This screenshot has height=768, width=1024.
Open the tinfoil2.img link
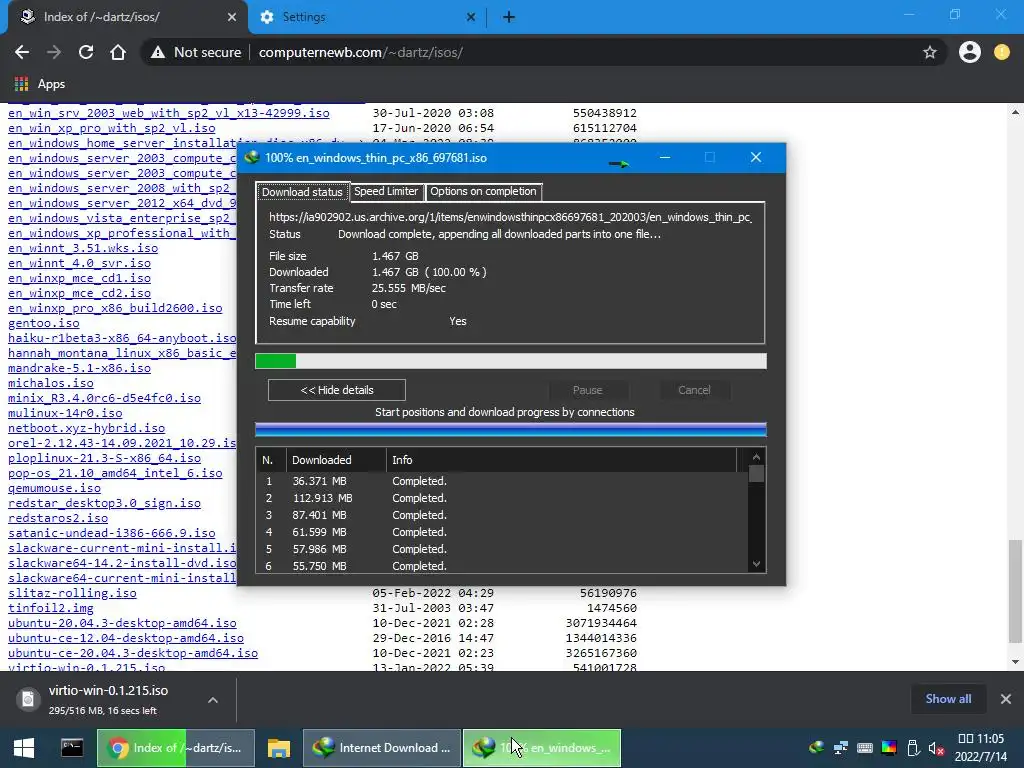[x=51, y=608]
